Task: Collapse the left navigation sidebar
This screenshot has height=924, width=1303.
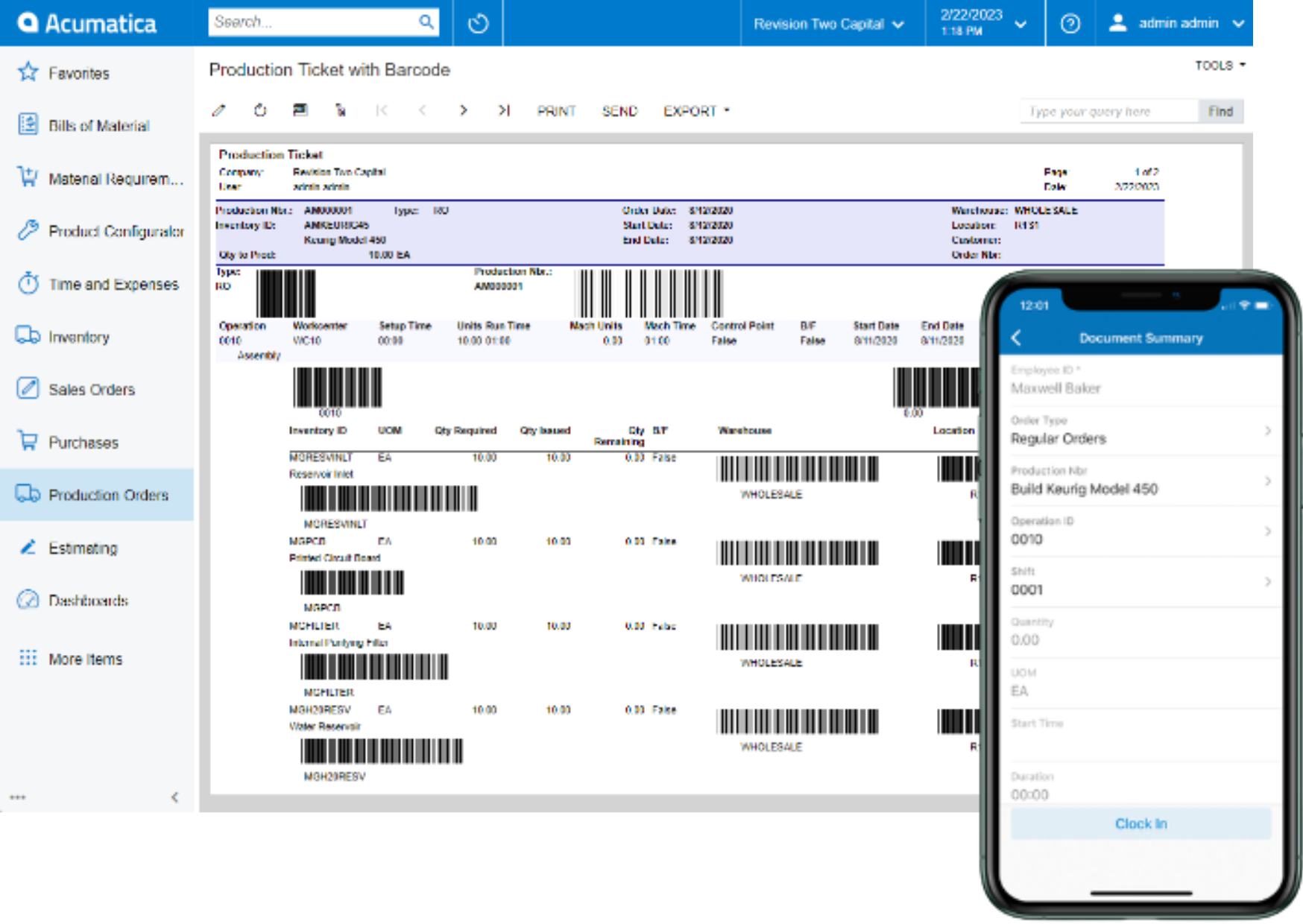Action: click(174, 797)
